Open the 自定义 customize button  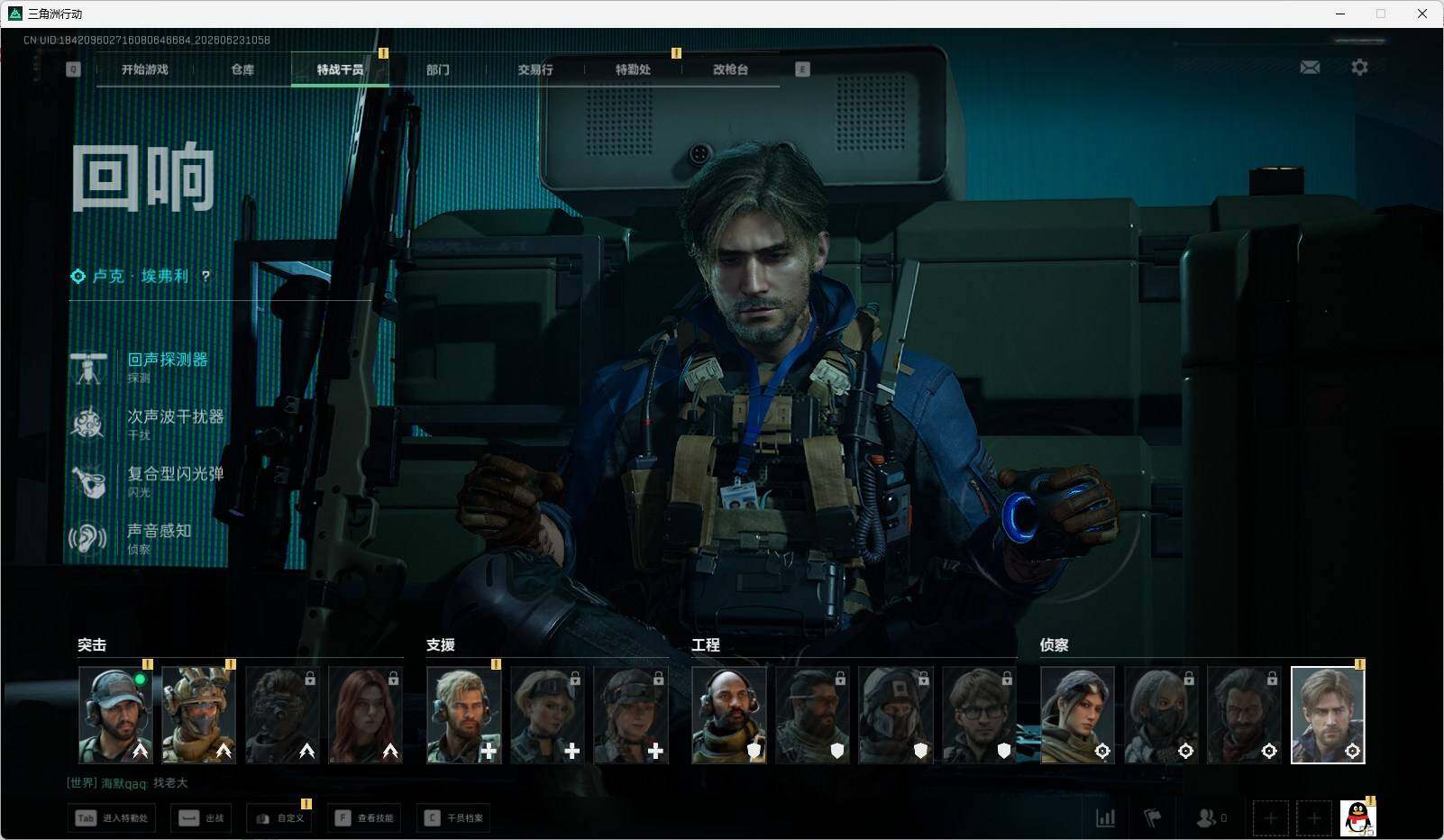279,818
